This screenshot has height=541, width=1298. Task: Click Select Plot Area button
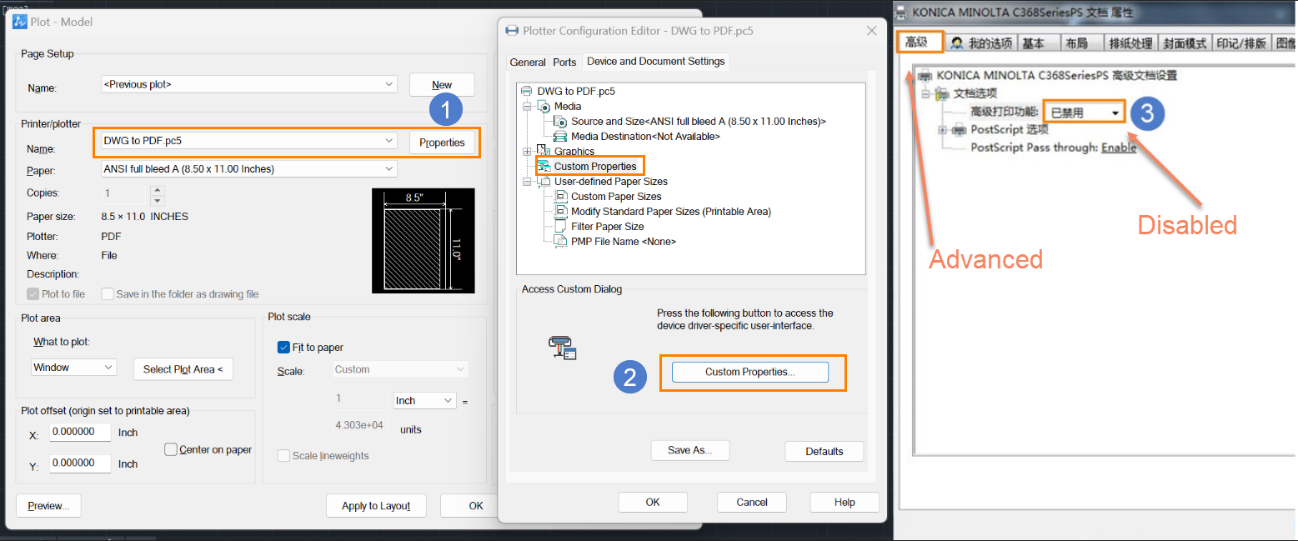(184, 369)
